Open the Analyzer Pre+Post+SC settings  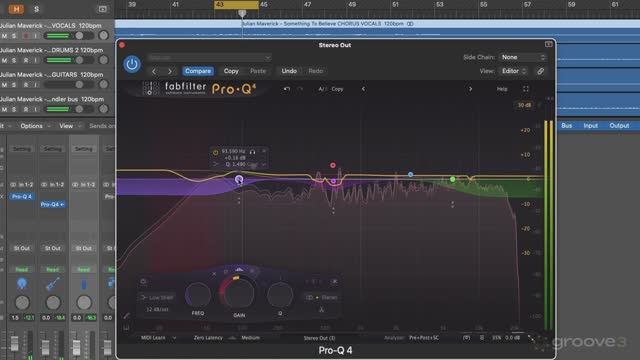tap(424, 338)
